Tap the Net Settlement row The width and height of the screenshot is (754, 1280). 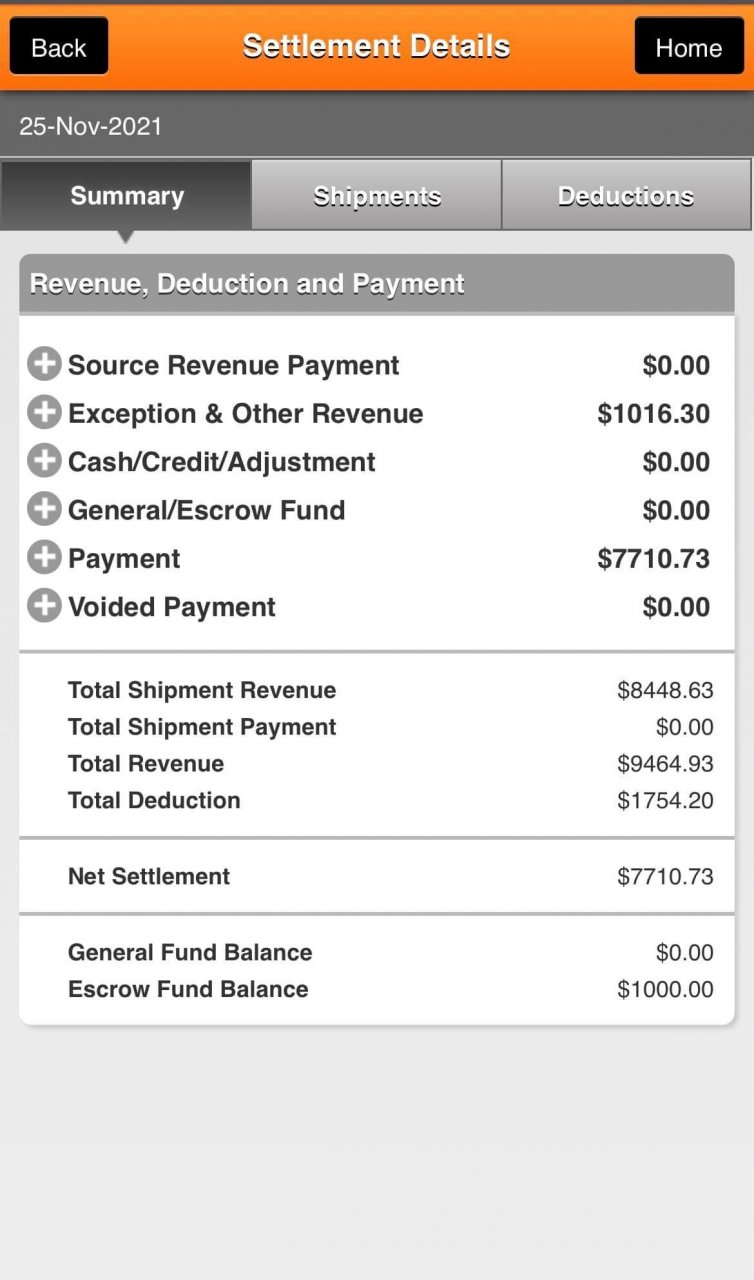(377, 877)
